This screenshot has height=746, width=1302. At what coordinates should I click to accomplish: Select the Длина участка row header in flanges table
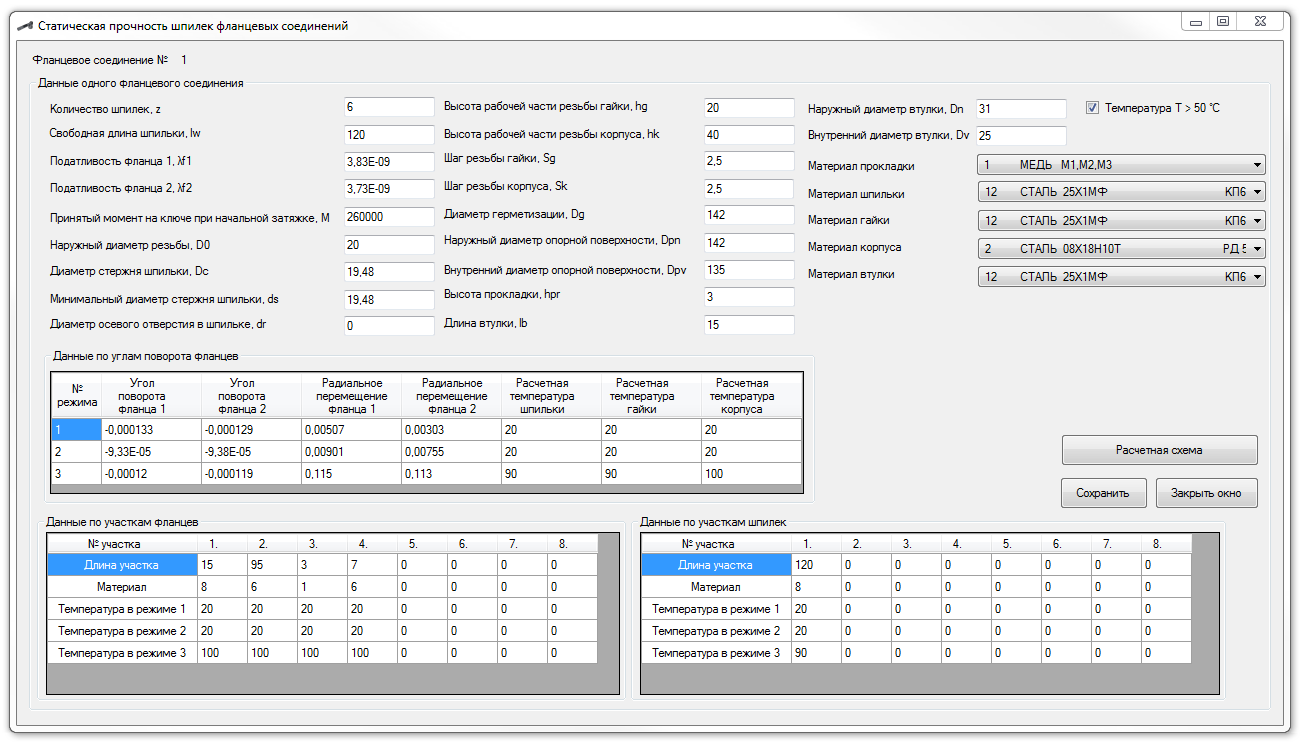(x=122, y=565)
